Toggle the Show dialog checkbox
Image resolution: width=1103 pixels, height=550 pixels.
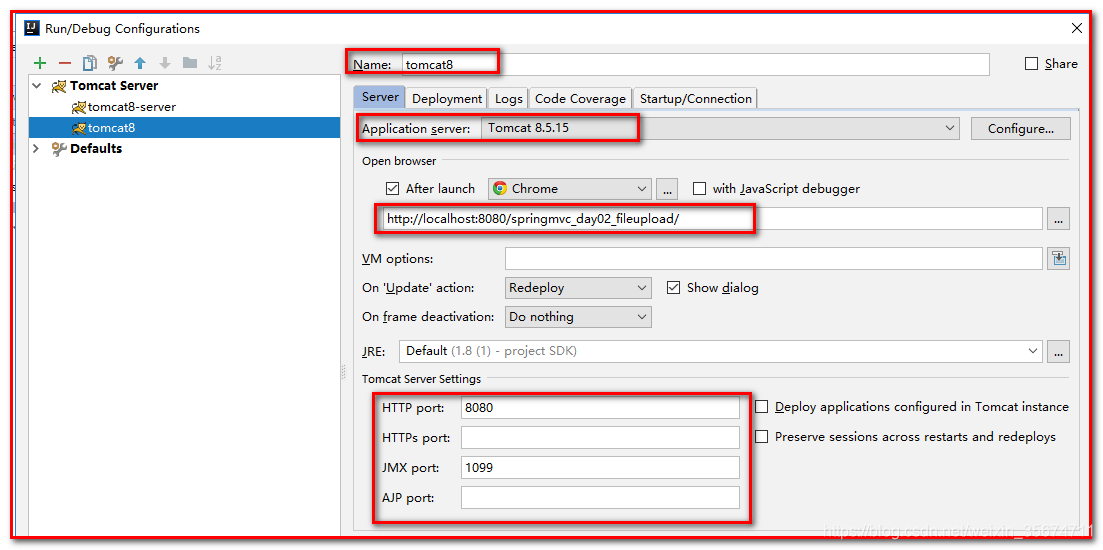pos(673,288)
